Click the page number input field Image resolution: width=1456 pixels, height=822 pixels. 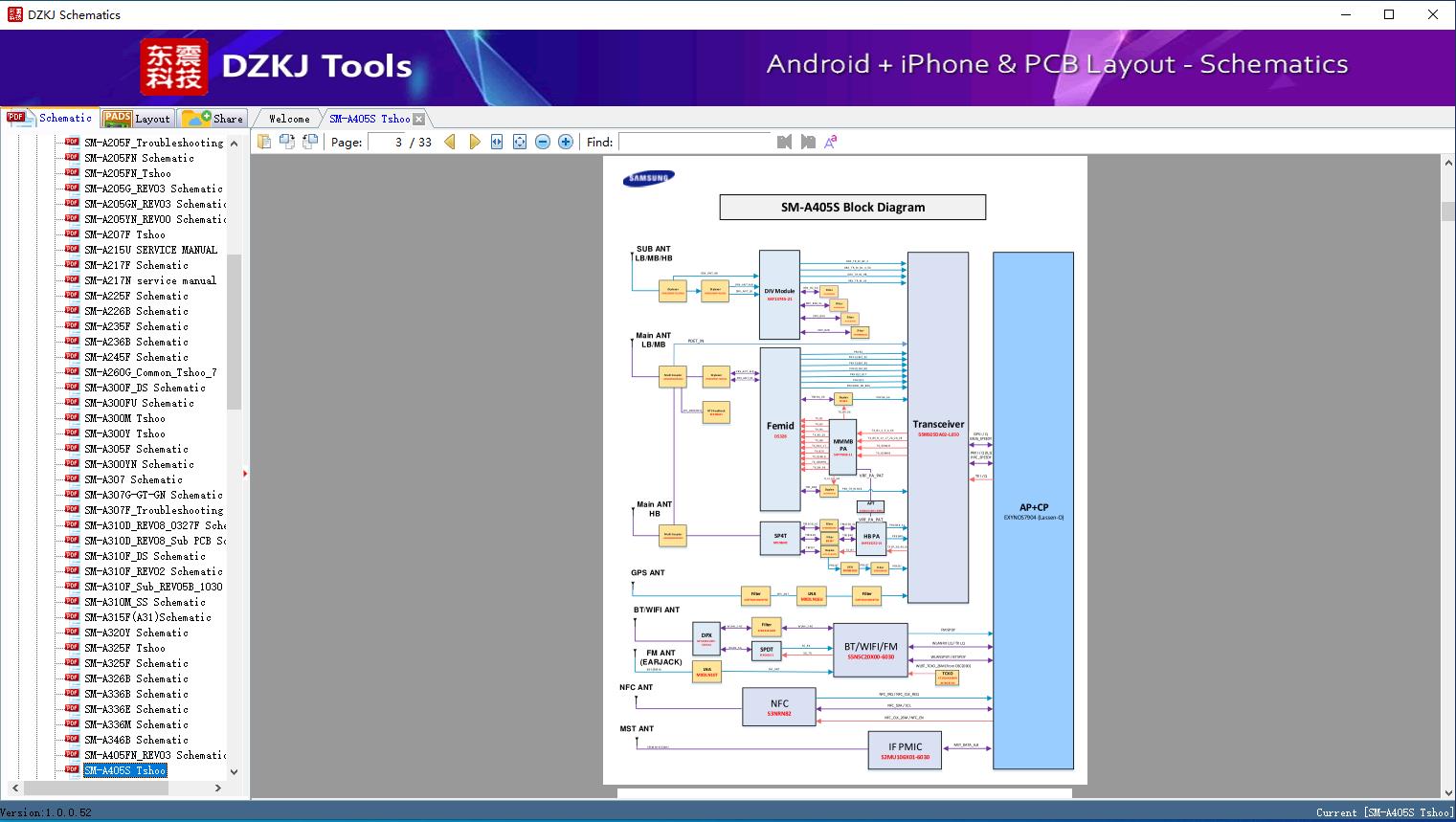pos(386,142)
